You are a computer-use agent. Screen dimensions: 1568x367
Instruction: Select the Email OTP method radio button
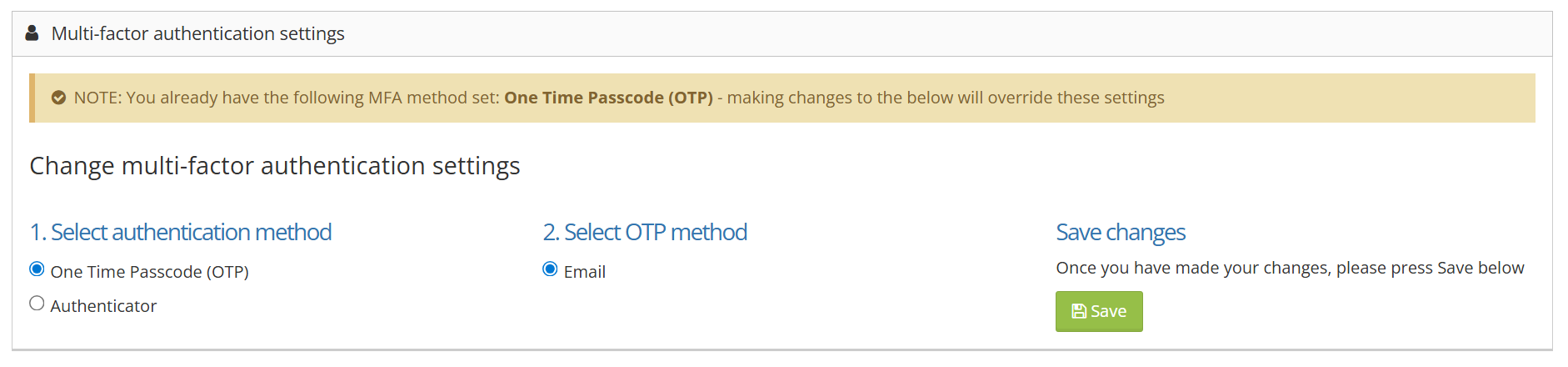tap(550, 269)
